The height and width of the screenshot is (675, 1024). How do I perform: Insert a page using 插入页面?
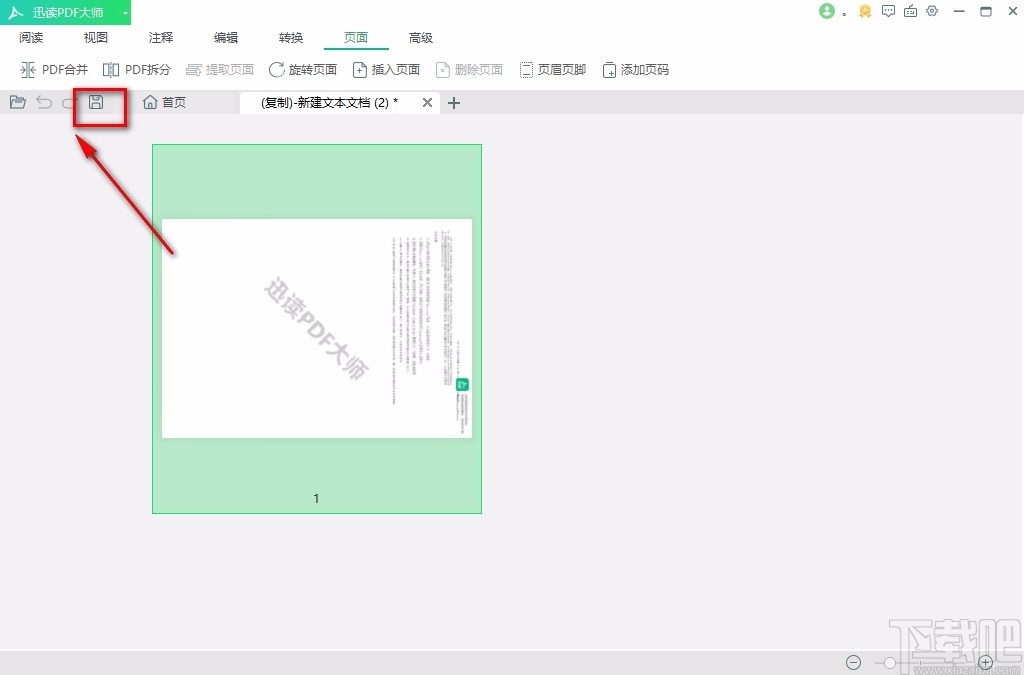click(x=386, y=70)
